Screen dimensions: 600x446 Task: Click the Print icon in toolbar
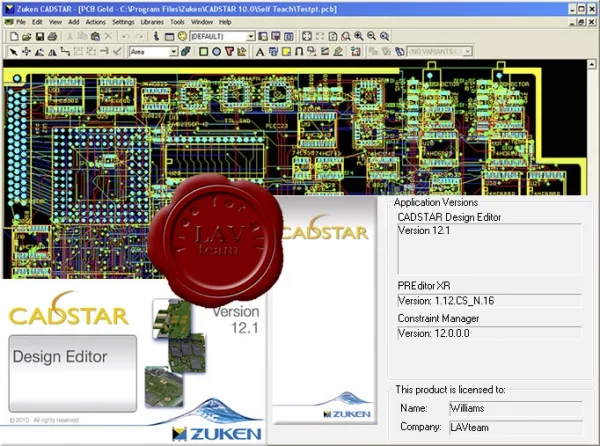[x=52, y=36]
